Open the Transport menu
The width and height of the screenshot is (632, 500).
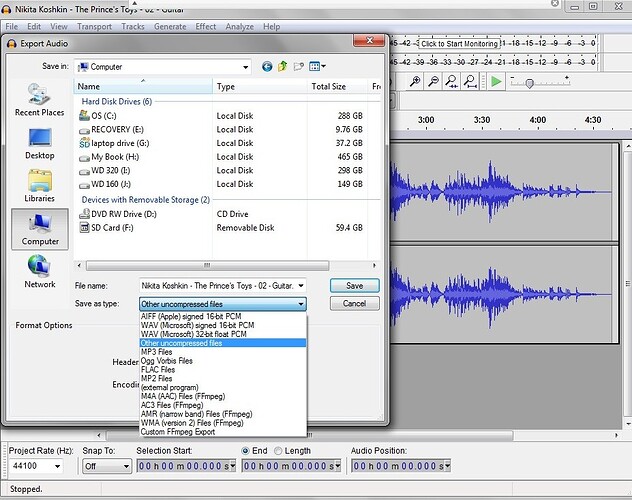click(x=94, y=27)
